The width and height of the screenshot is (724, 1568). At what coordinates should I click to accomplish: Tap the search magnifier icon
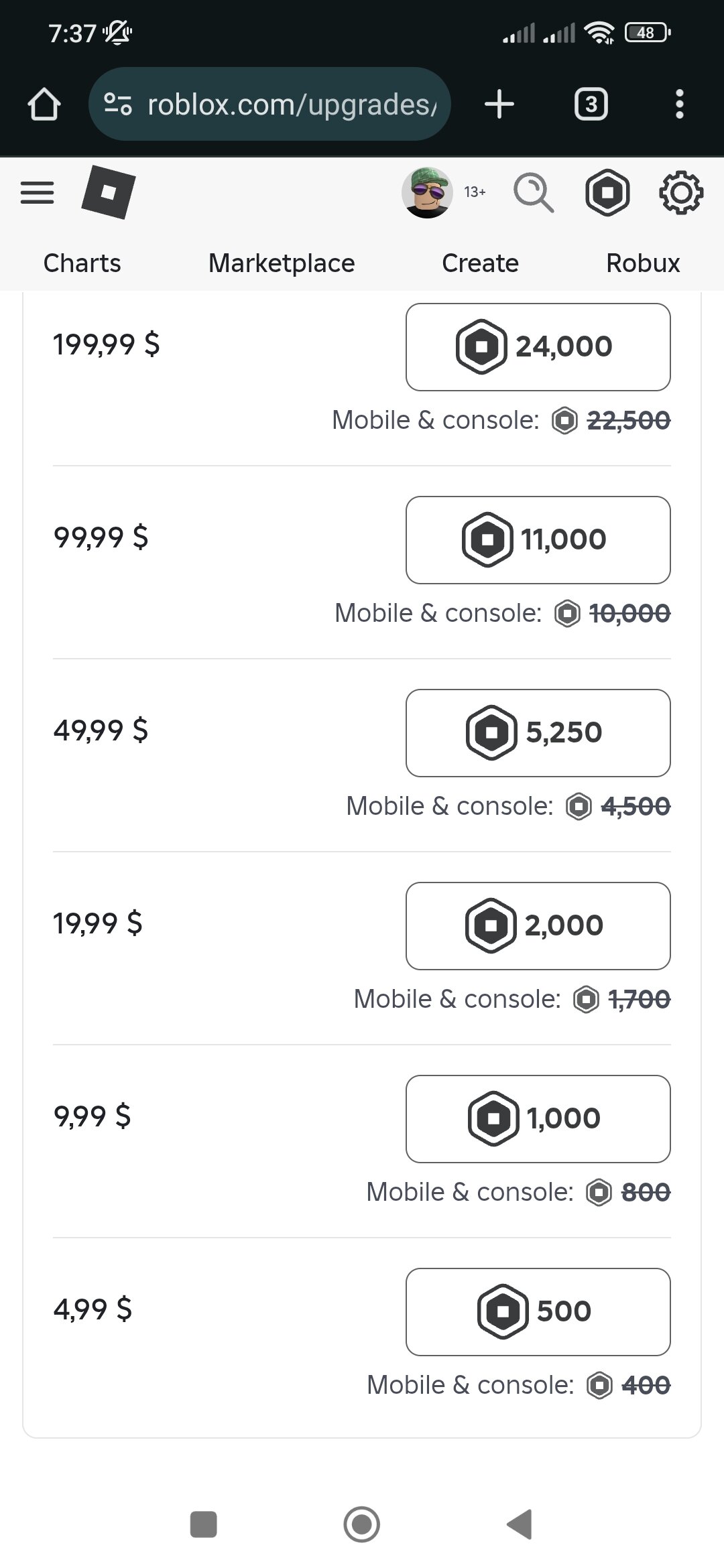pos(534,193)
